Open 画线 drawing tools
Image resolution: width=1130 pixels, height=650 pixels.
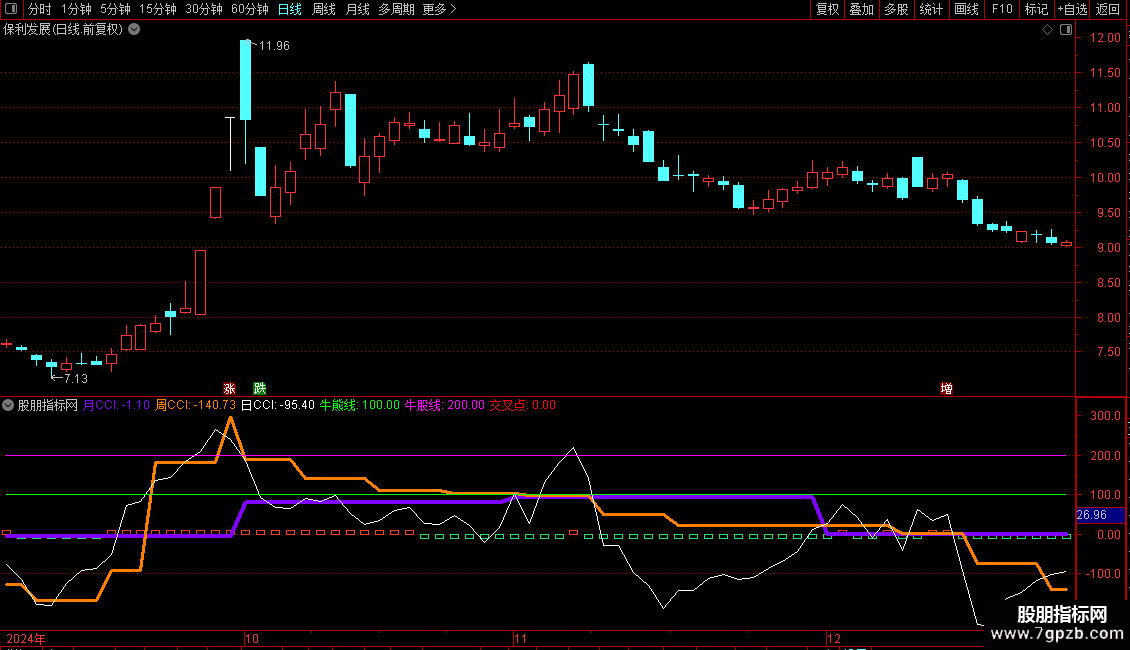[966, 10]
